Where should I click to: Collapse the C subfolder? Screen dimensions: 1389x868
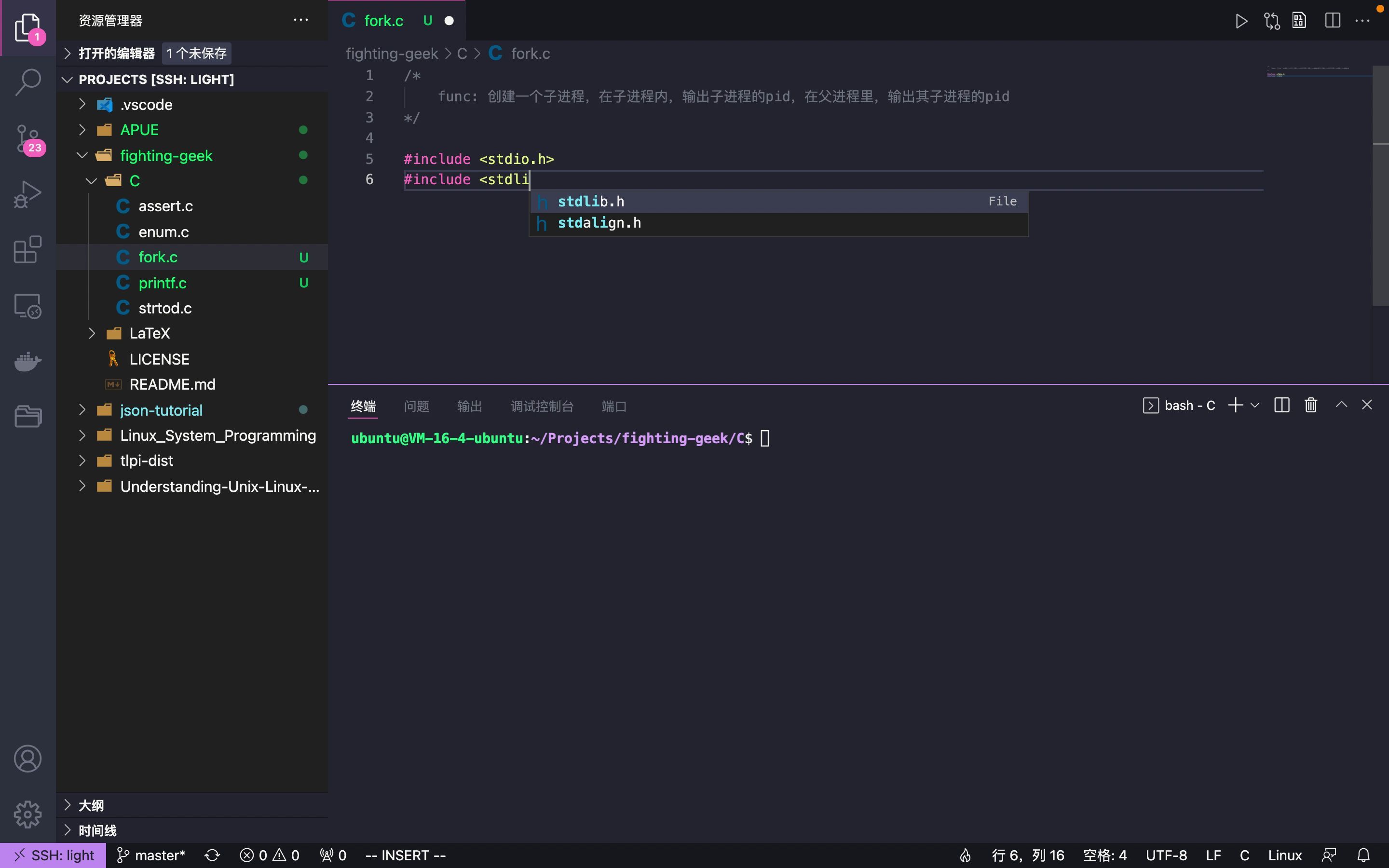click(191, 180)
